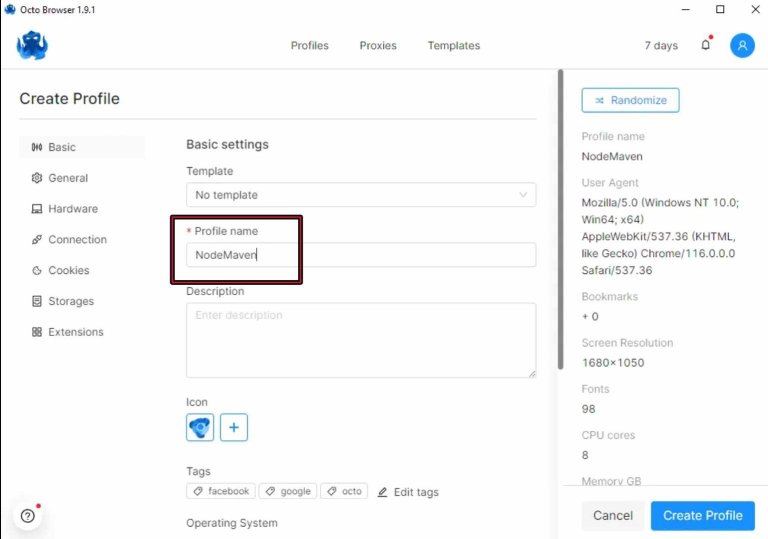Viewport: 768px width, 539px height.
Task: Click the Octo Browser logo icon
Action: 32,46
